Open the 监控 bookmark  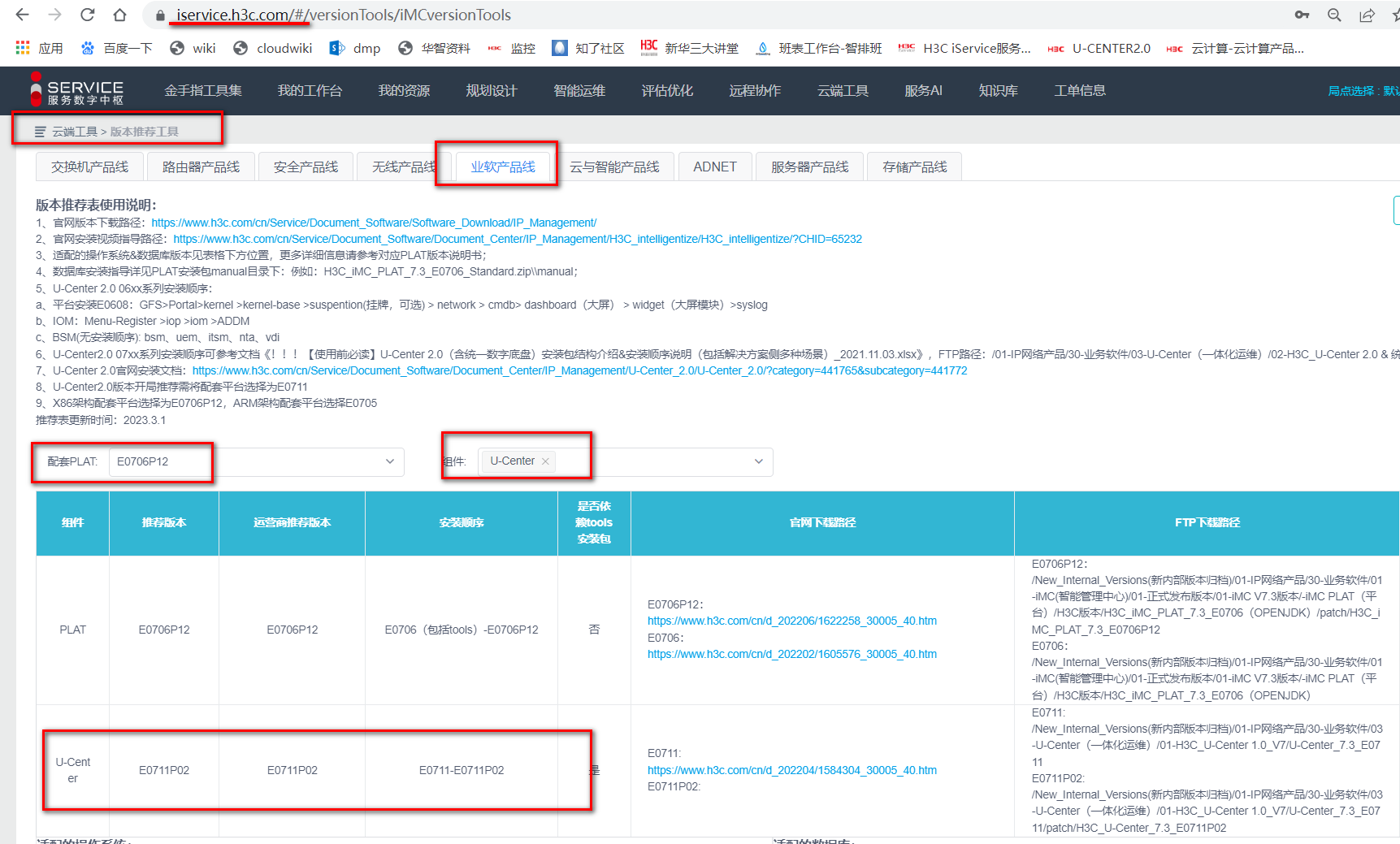point(511,48)
